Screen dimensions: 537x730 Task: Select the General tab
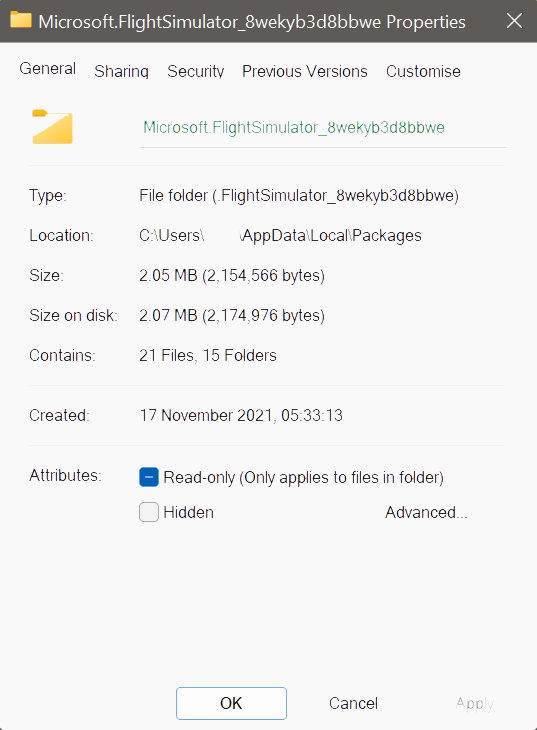tap(48, 68)
